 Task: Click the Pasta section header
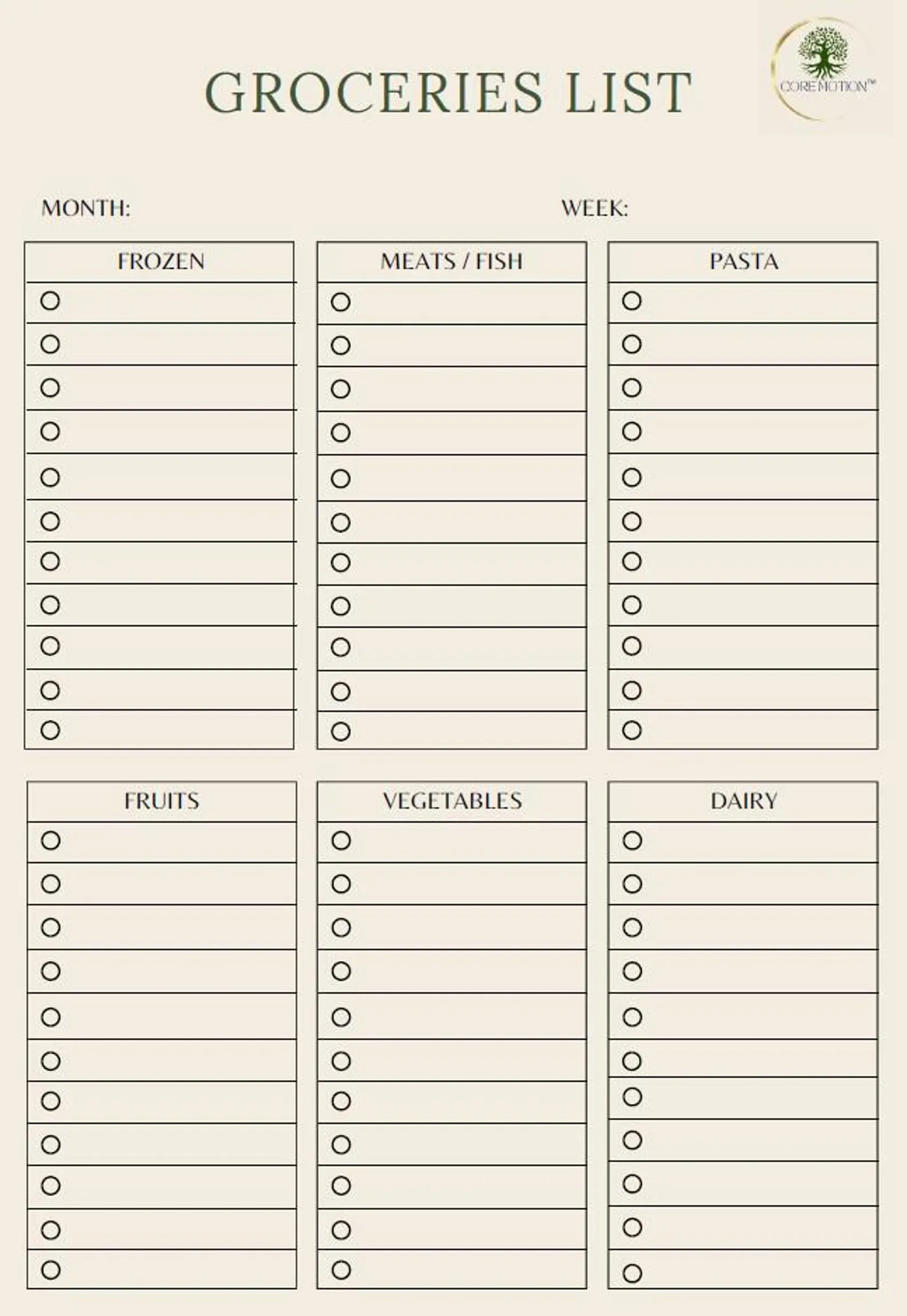743,261
